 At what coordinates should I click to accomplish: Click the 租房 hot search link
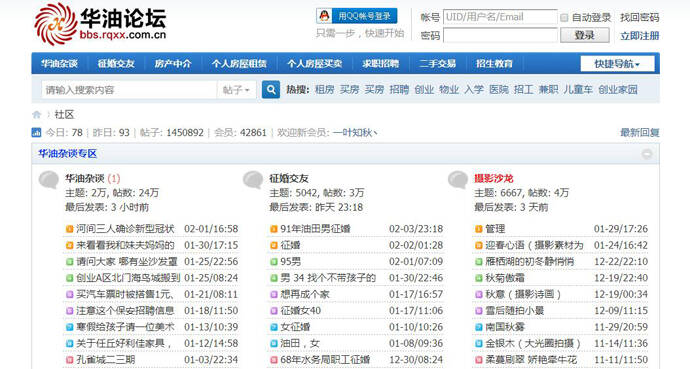[325, 90]
